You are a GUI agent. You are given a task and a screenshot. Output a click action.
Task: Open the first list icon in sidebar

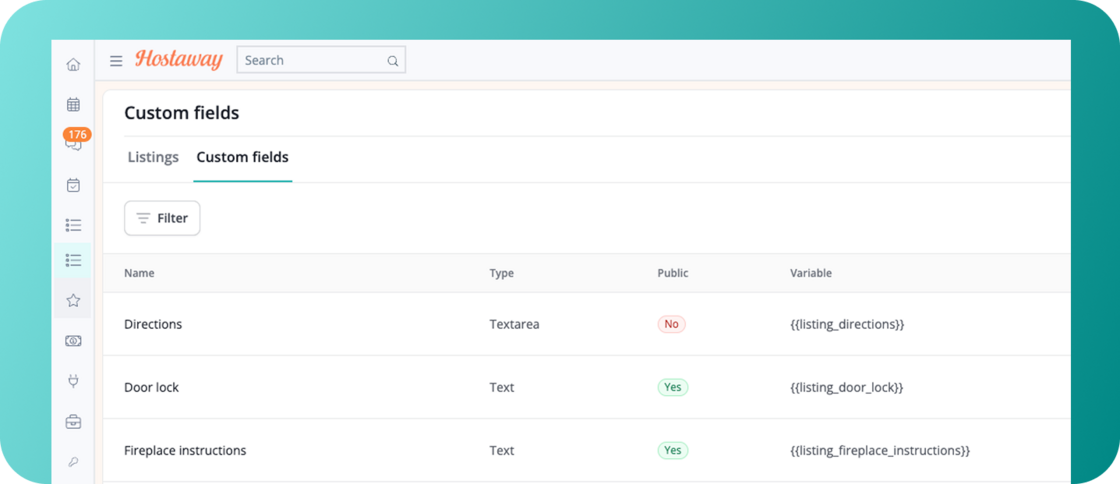coord(73,225)
